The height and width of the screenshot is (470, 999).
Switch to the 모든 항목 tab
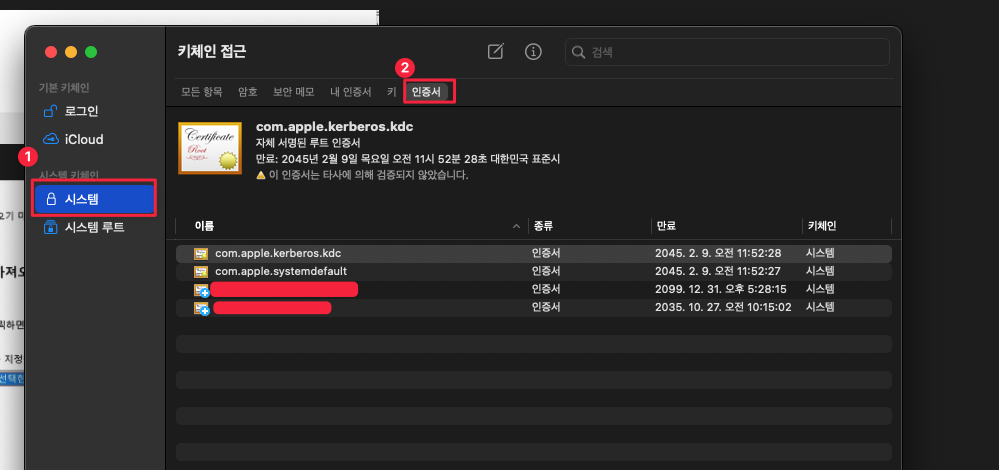pos(202,92)
